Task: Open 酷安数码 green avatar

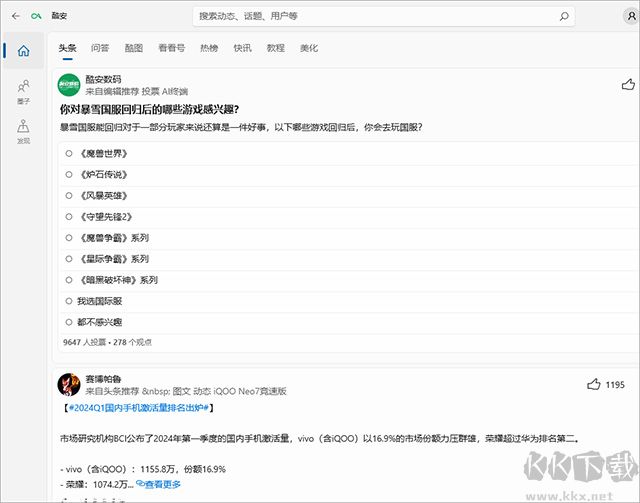Action: [69, 85]
